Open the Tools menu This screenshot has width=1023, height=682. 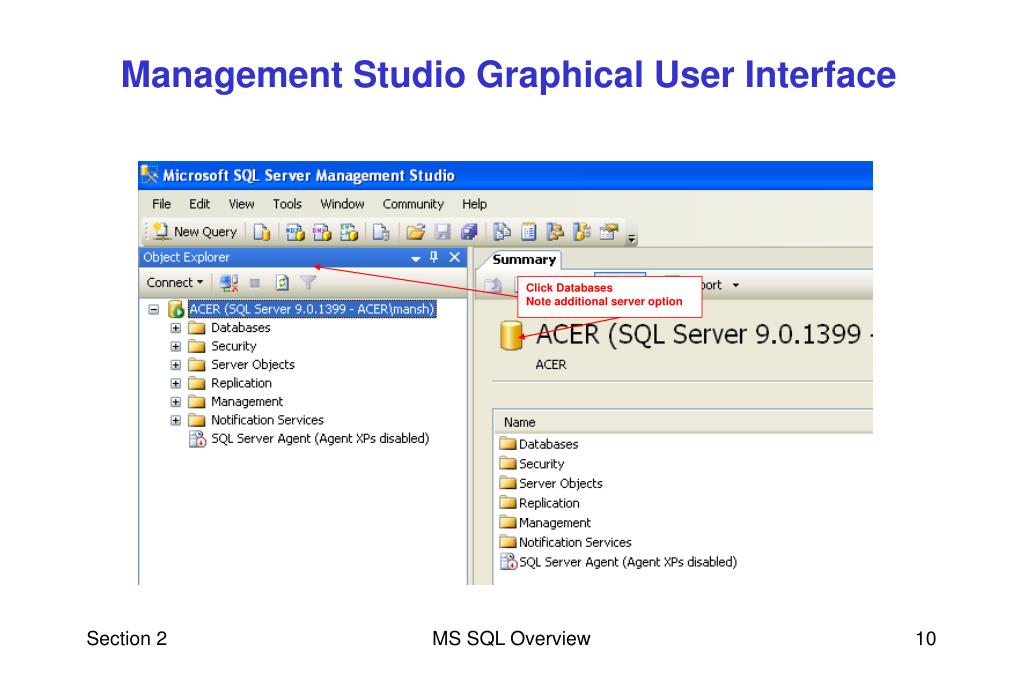click(x=287, y=204)
